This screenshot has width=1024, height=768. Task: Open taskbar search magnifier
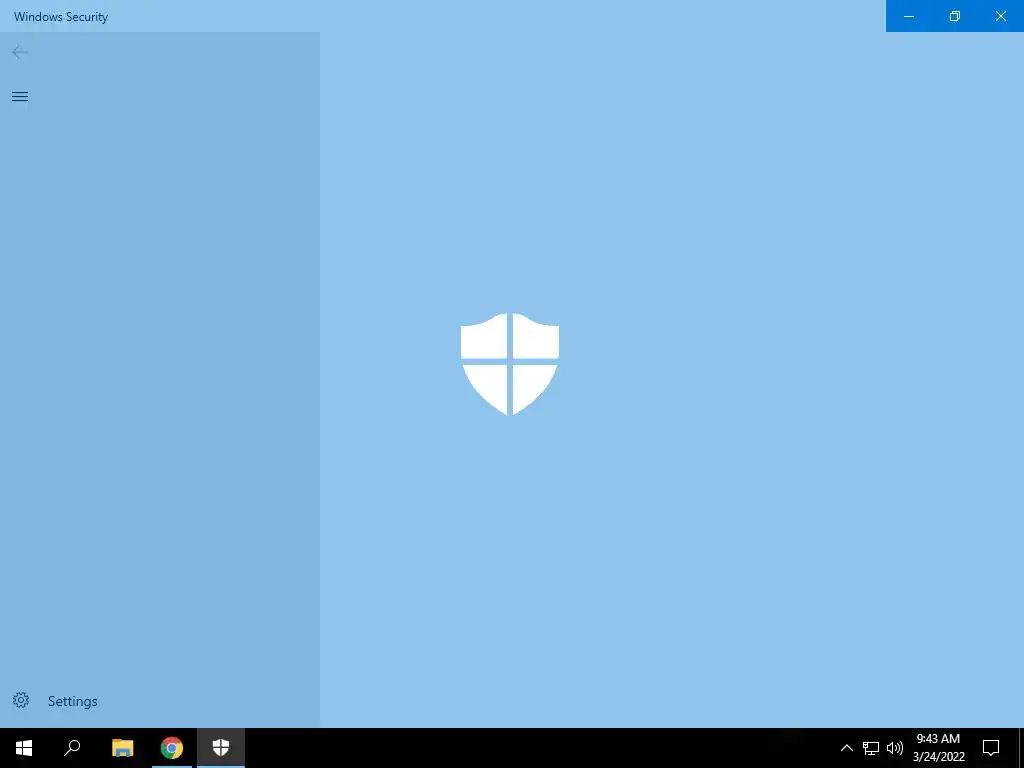(72, 748)
